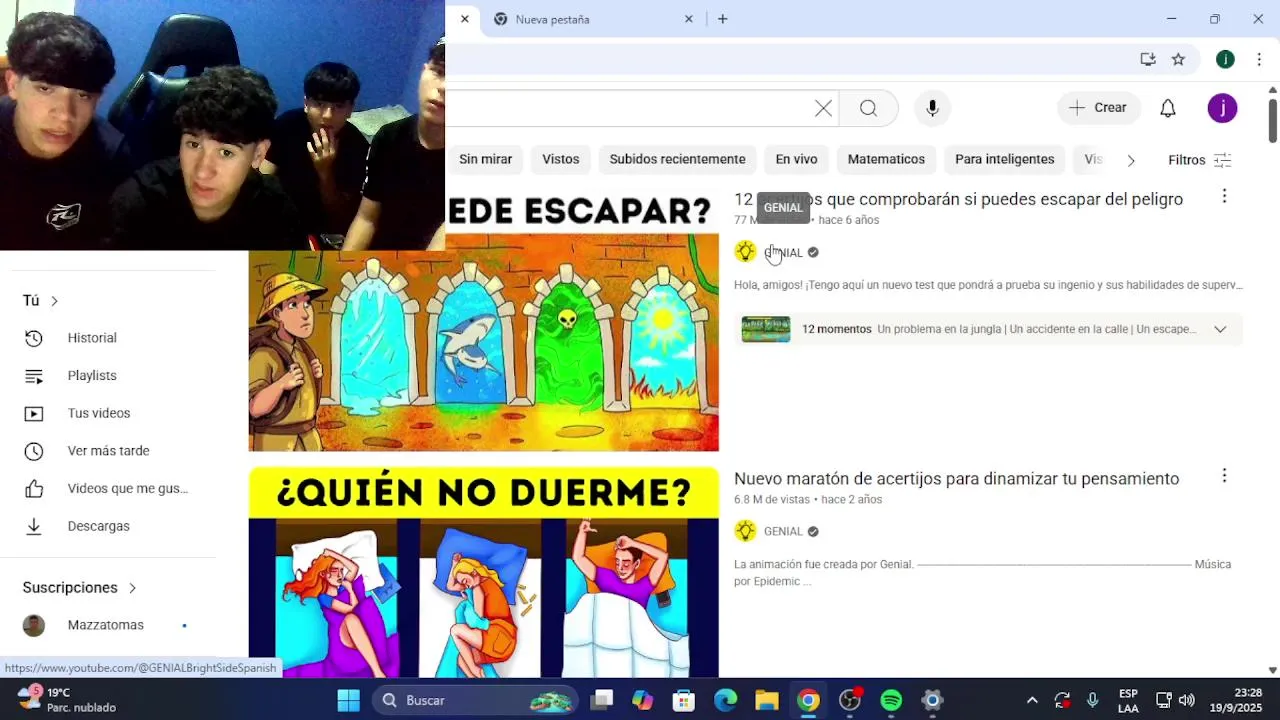Open Microsoft Store from the taskbar
This screenshot has width=1280, height=720.
[684, 700]
